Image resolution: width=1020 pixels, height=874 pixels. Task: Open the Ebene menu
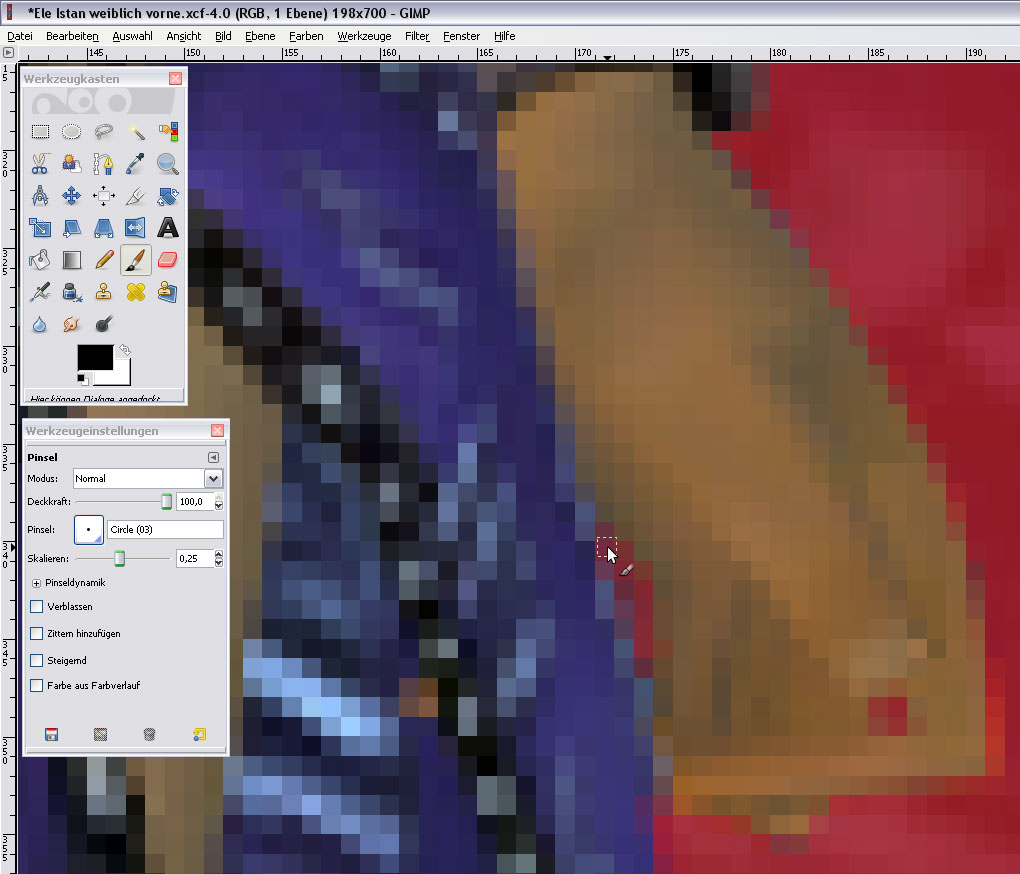tap(260, 36)
